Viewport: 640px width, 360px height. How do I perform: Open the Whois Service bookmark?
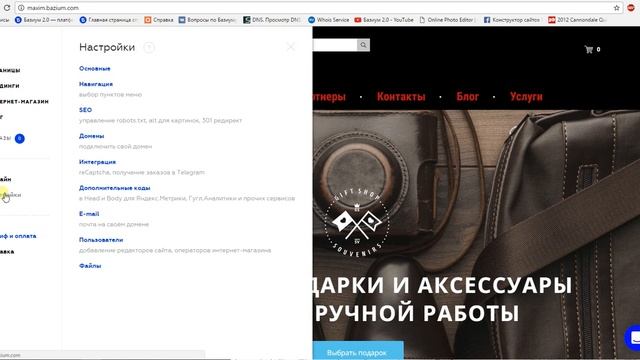pos(329,20)
